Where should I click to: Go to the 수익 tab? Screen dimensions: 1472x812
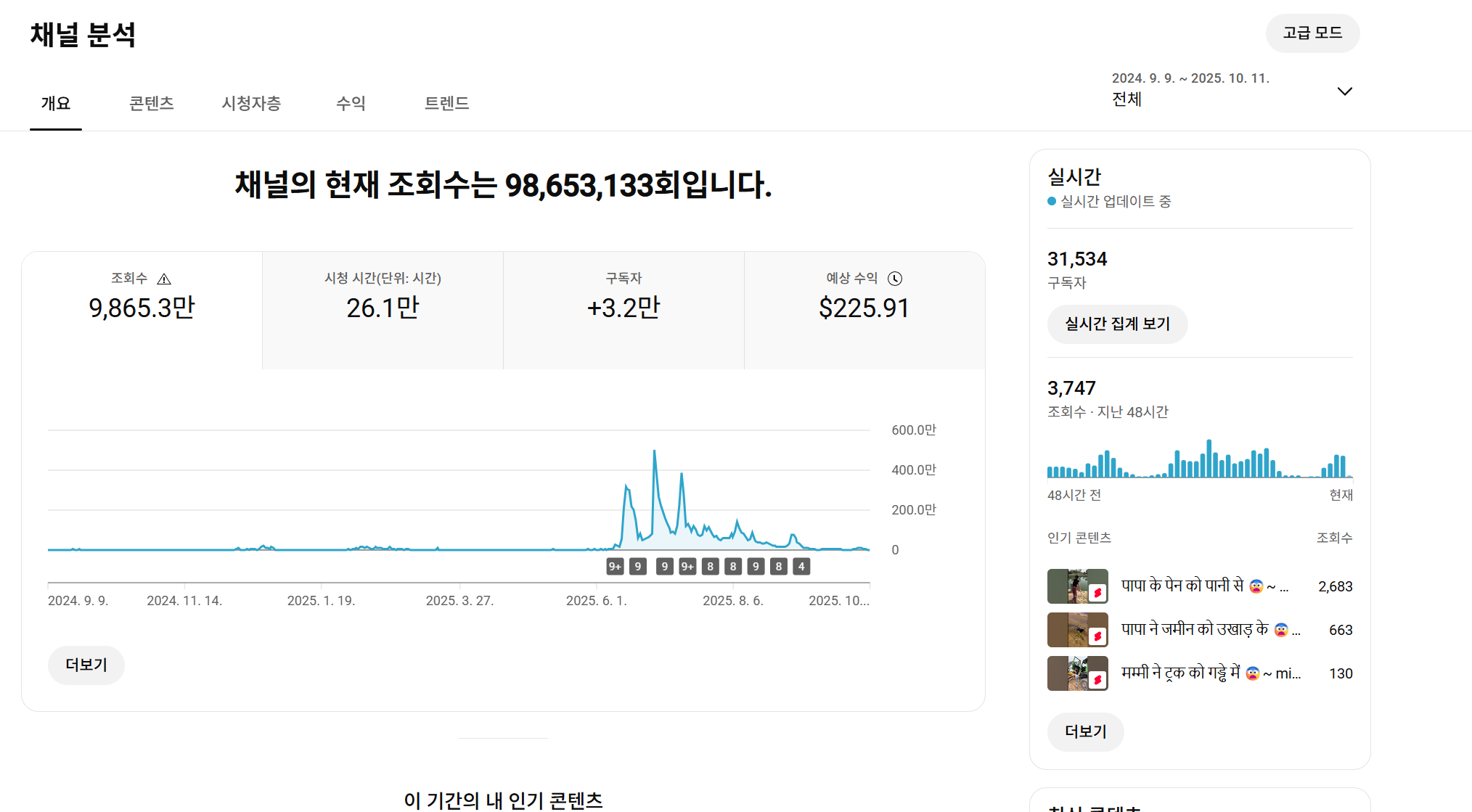(351, 104)
